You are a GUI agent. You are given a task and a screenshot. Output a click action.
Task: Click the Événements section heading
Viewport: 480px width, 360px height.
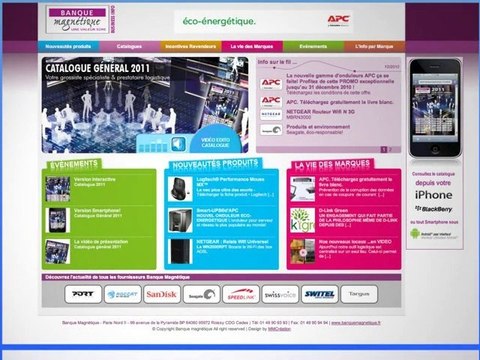click(74, 164)
